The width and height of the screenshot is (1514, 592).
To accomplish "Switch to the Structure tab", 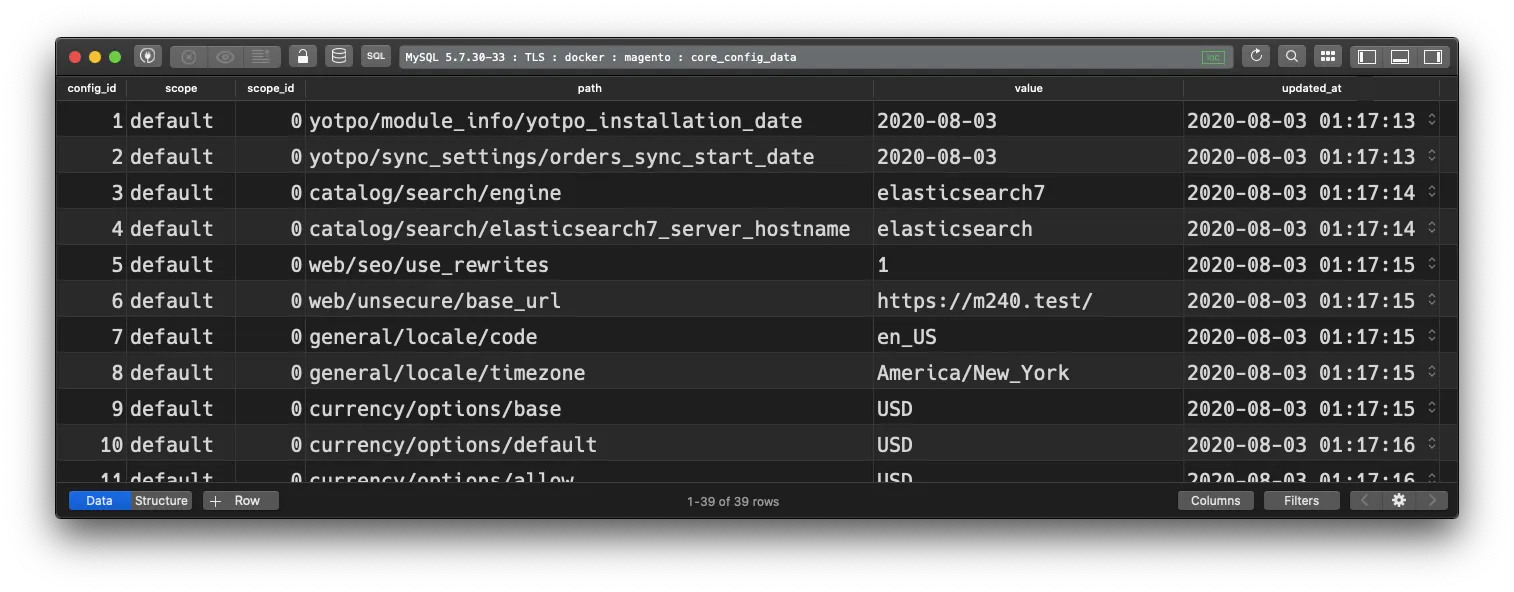I will tap(160, 500).
